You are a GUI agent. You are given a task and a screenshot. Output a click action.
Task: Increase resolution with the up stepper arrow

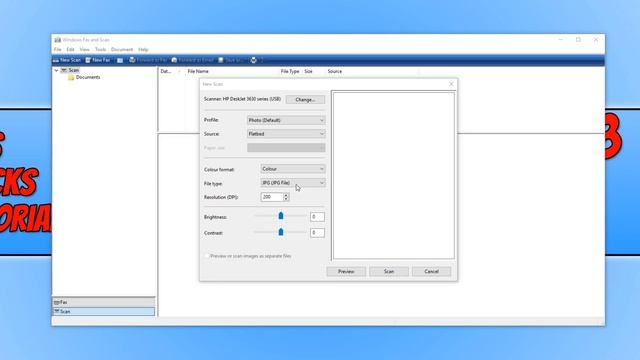coord(286,195)
